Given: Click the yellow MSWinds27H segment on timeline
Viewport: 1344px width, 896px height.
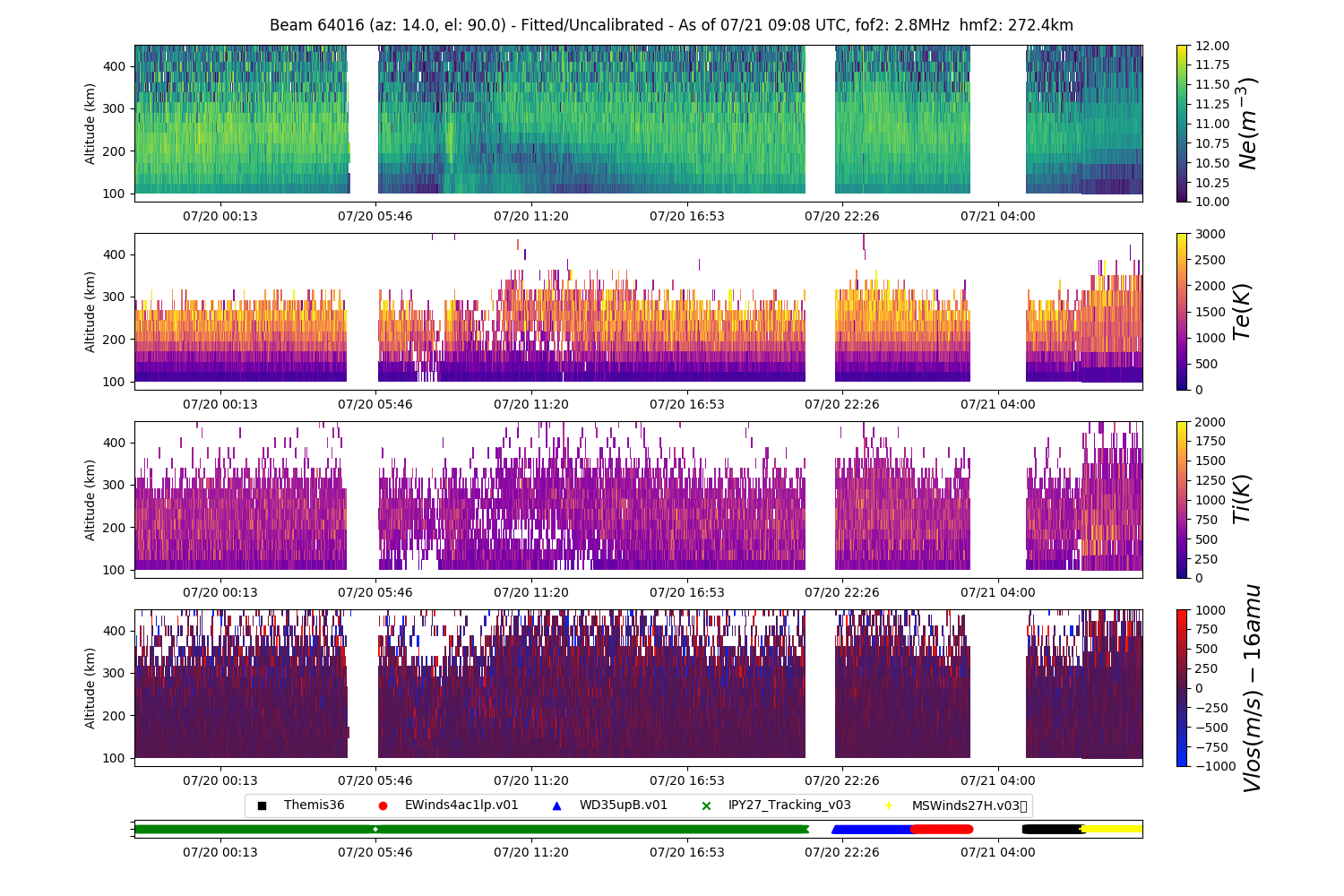Looking at the screenshot, I should pos(1113,830).
